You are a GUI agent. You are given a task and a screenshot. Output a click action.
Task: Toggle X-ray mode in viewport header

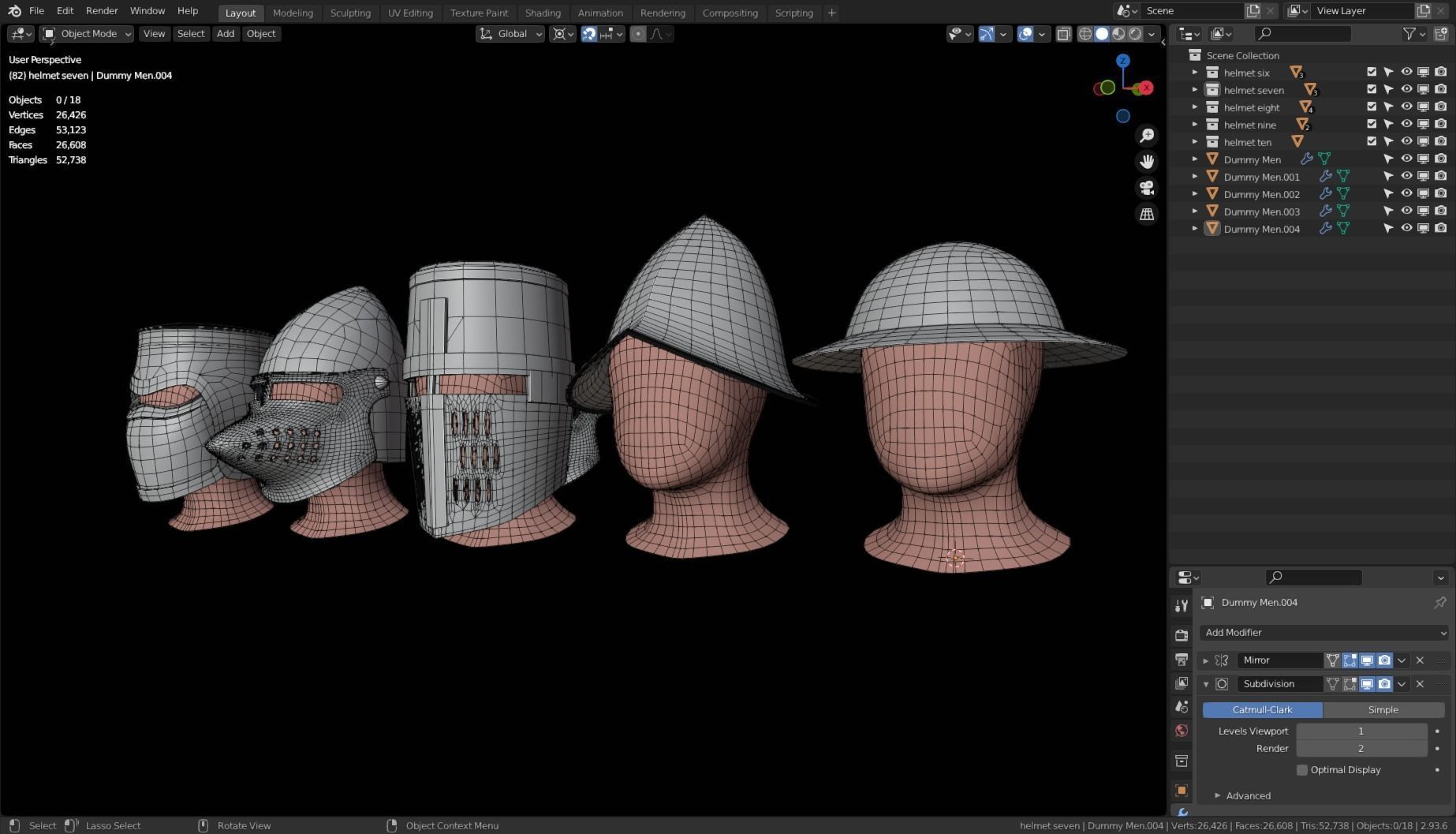[1063, 34]
